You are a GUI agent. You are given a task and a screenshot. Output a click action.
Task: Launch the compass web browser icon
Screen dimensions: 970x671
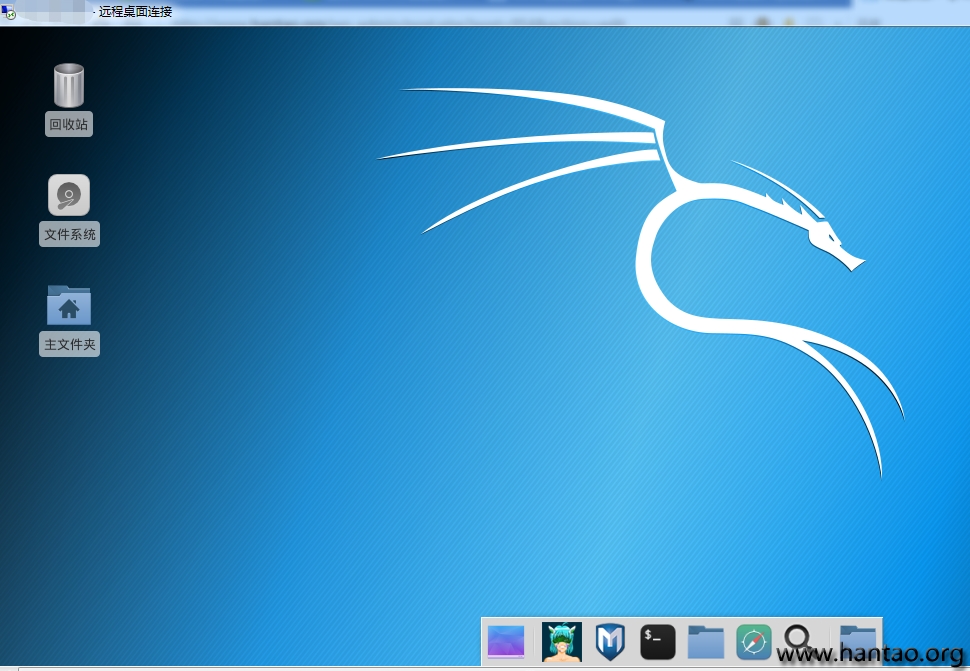coord(754,641)
